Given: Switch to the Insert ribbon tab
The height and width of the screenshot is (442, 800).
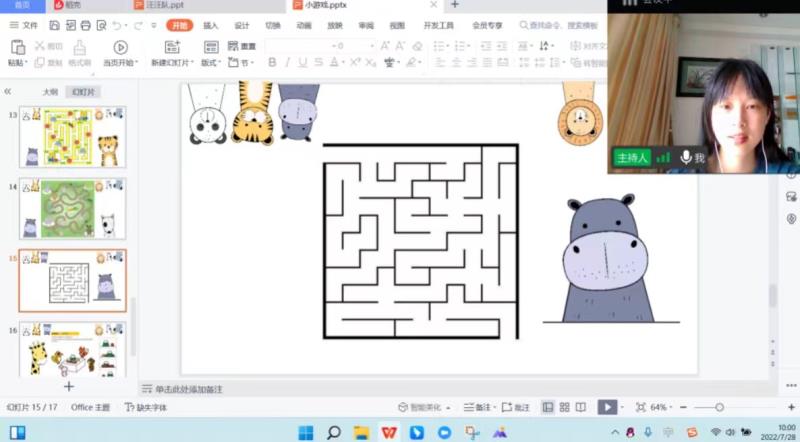Looking at the screenshot, I should pyautogui.click(x=211, y=26).
